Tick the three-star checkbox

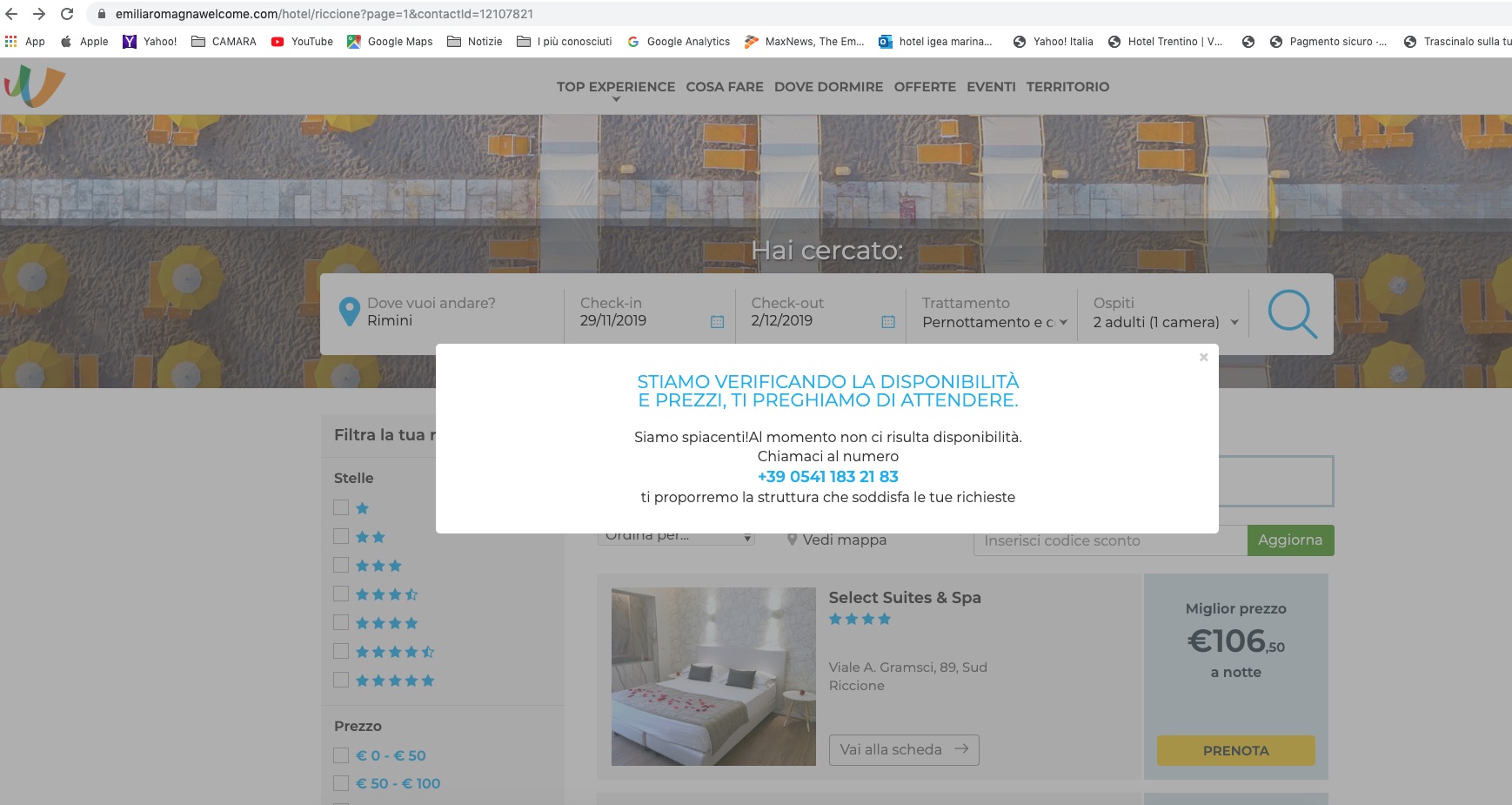point(341,565)
